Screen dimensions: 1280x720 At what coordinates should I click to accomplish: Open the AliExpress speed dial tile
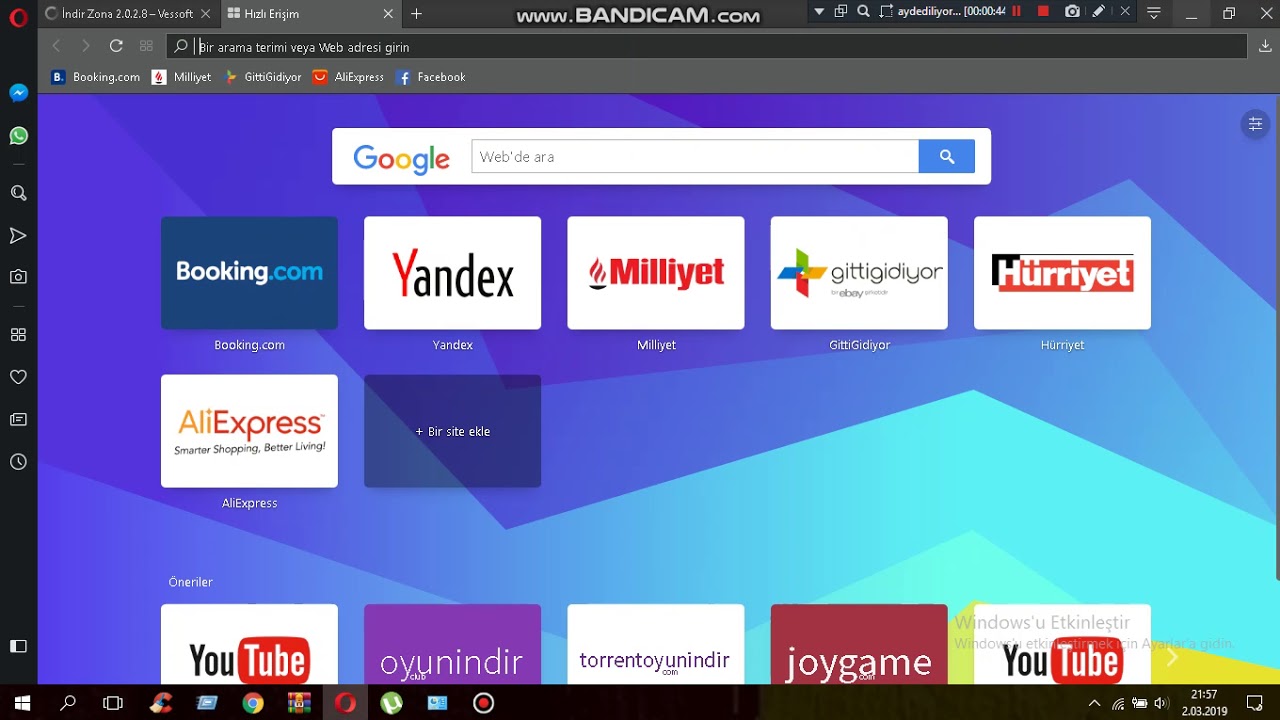(x=249, y=431)
